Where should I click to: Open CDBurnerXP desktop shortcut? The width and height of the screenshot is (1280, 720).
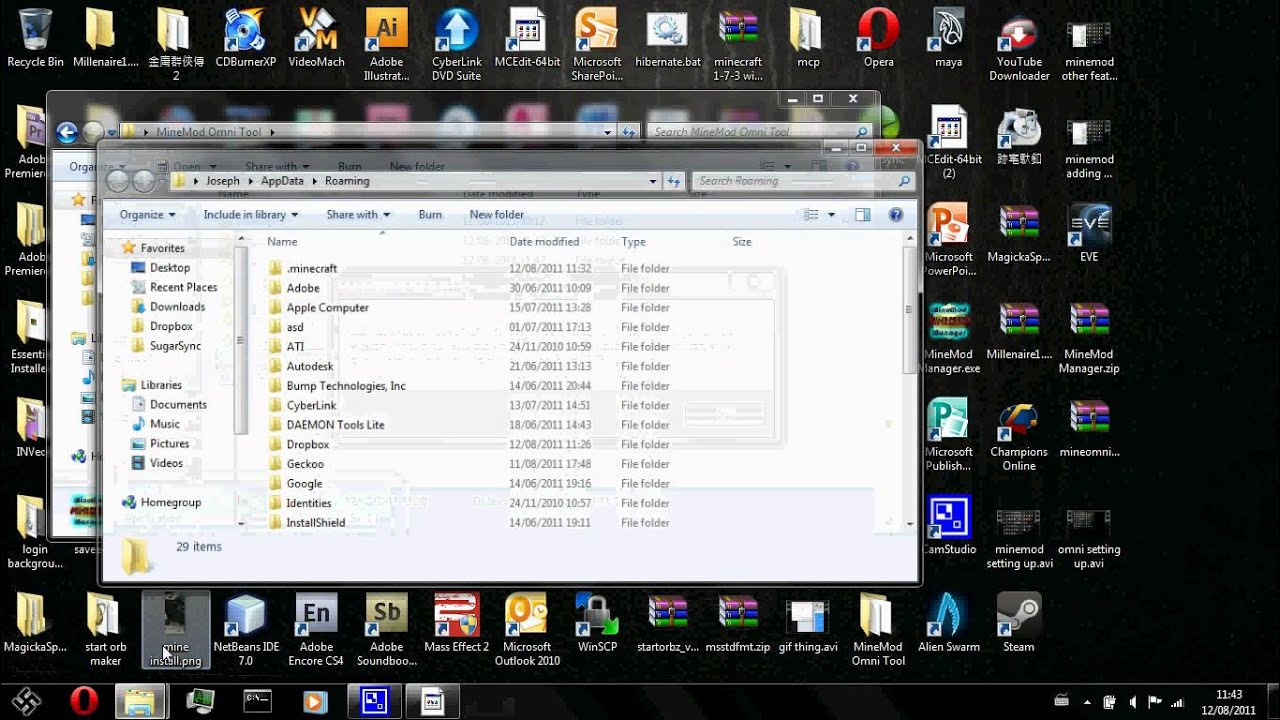click(x=246, y=38)
